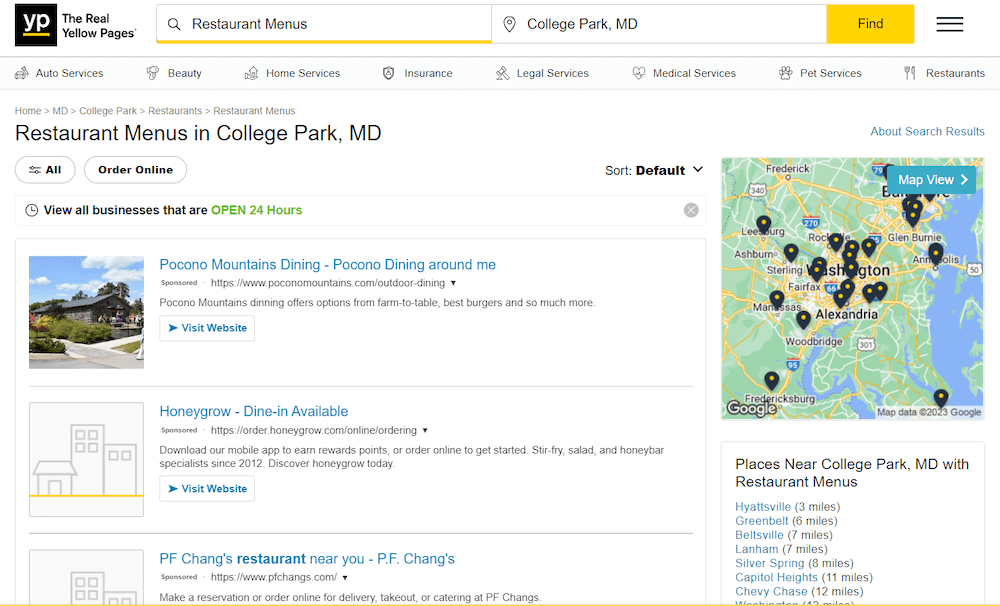Click the Pet Services paw icon
The height and width of the screenshot is (606, 1000).
click(786, 73)
